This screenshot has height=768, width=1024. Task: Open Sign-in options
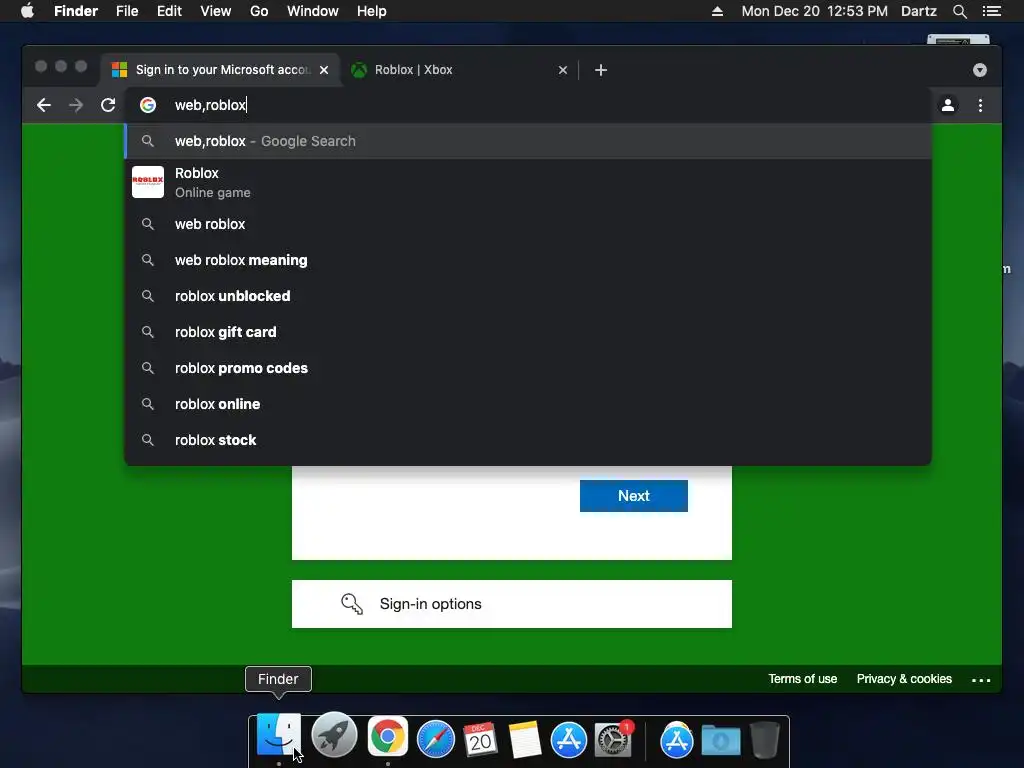point(511,603)
